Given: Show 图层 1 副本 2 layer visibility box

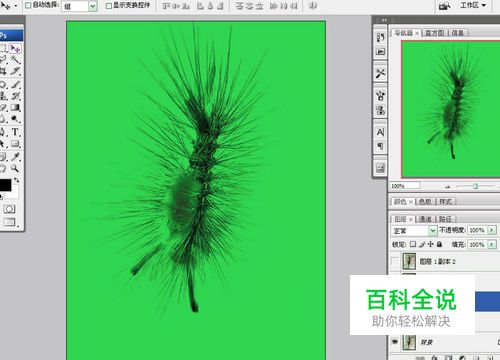Looking at the screenshot, I should 395,261.
